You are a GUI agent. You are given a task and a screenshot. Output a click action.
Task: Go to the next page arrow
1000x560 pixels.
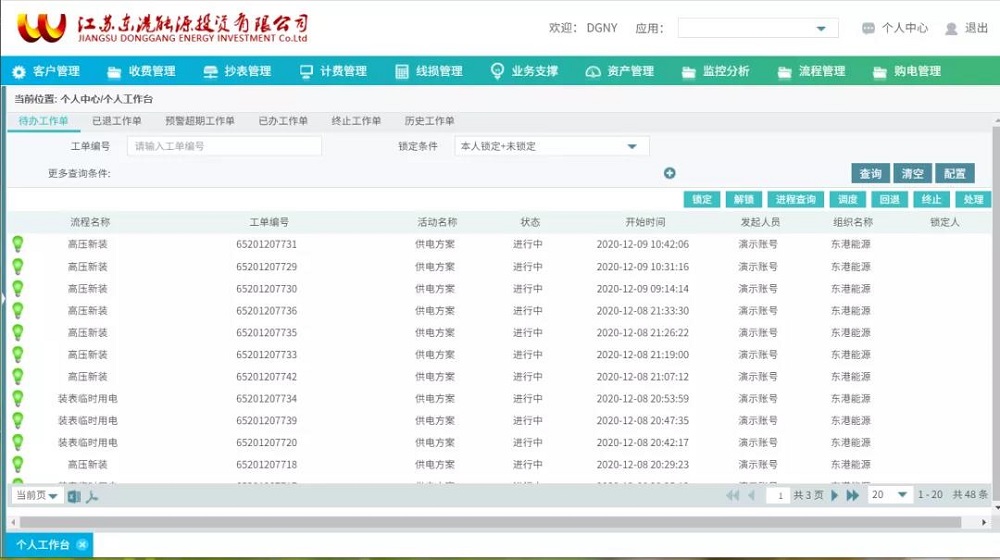coord(835,495)
